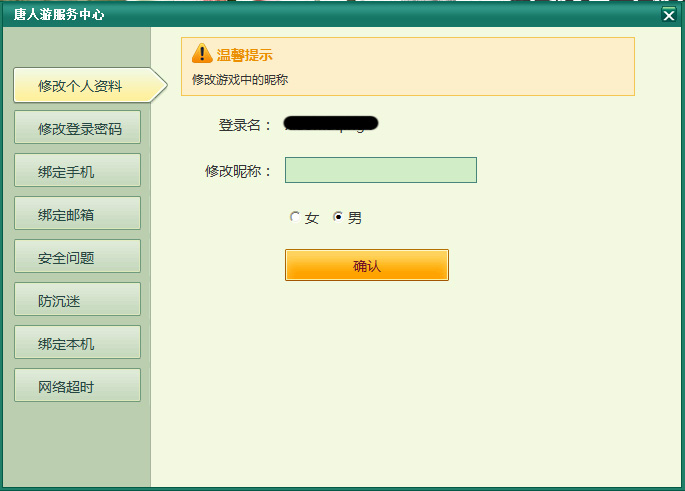The width and height of the screenshot is (685, 491).
Task: Click the 修改昵称 field label
Action: (x=237, y=171)
